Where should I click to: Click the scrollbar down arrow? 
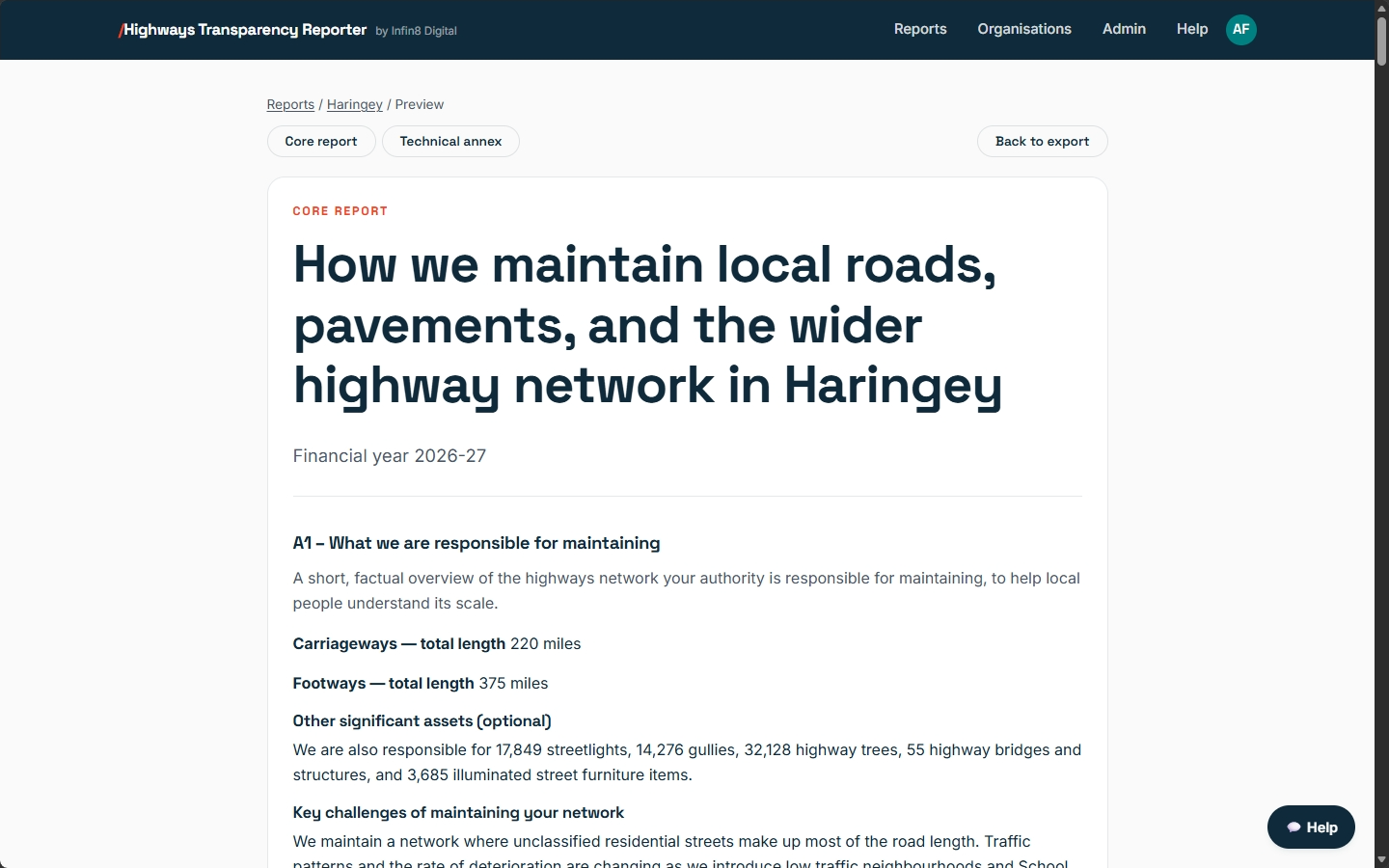tap(1381, 859)
